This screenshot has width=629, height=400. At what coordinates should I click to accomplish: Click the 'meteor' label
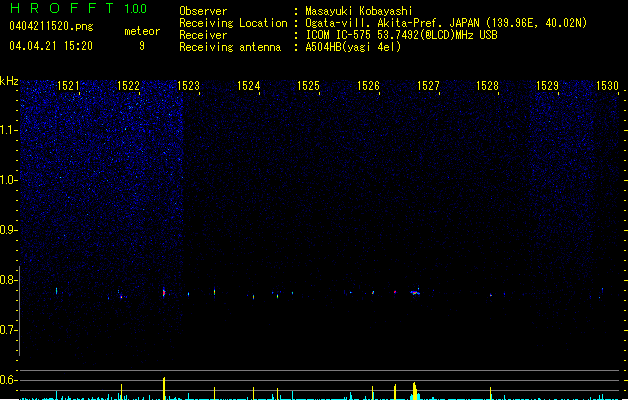142,31
